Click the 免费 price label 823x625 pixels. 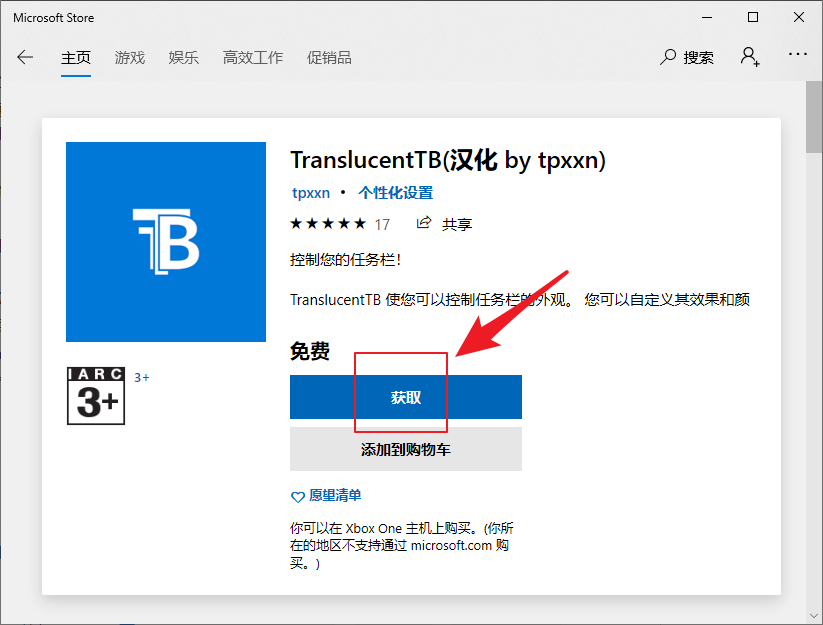[x=310, y=351]
